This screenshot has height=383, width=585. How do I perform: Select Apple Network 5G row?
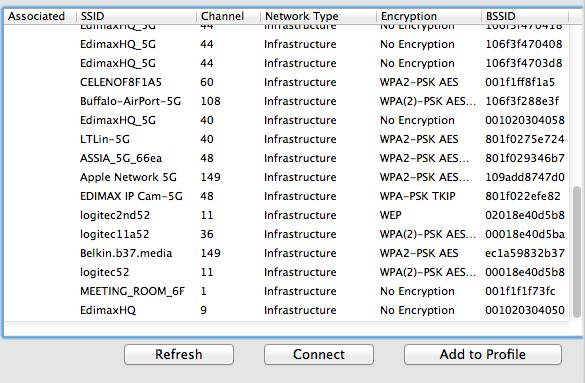coord(287,177)
